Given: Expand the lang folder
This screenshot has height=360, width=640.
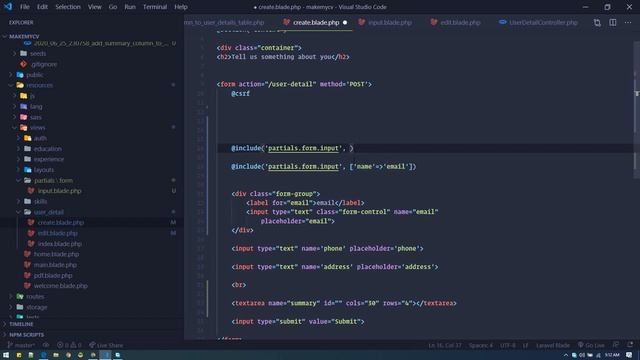Looking at the screenshot, I should [15, 107].
